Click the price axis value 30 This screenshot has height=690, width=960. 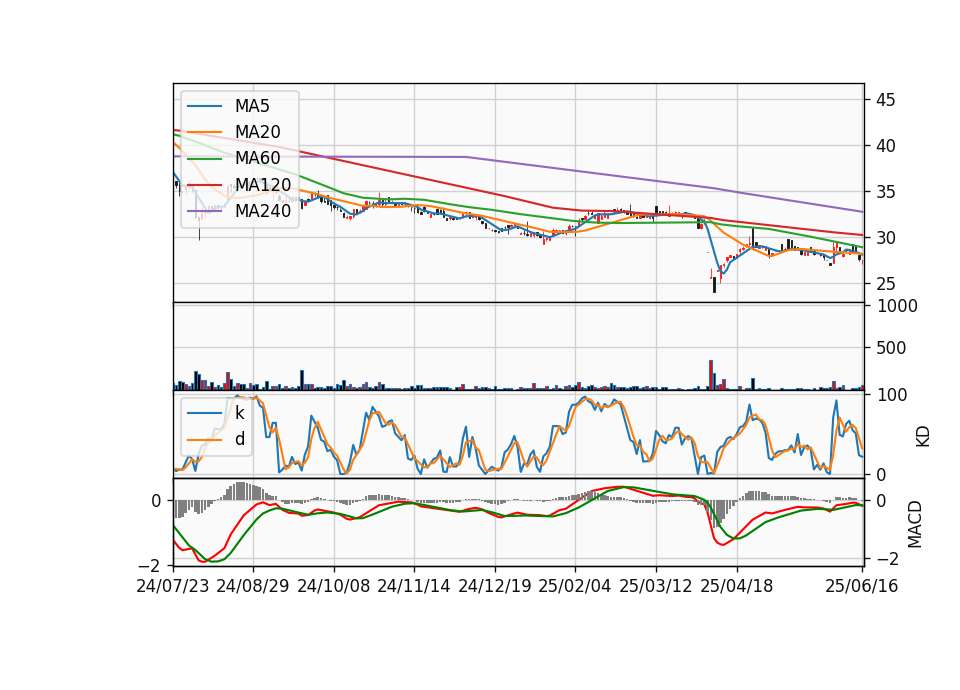[x=886, y=238]
